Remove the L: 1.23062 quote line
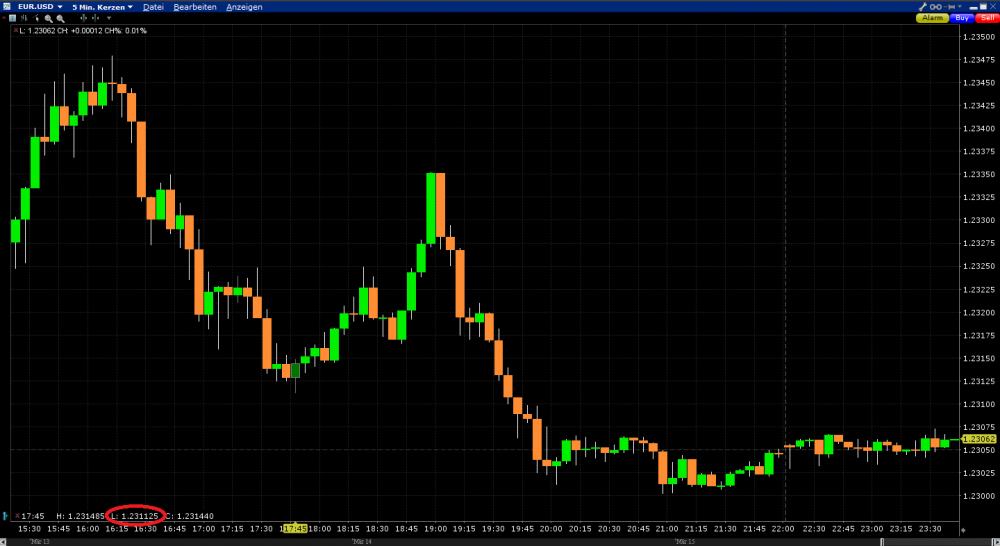1000x546 pixels. tap(16, 30)
